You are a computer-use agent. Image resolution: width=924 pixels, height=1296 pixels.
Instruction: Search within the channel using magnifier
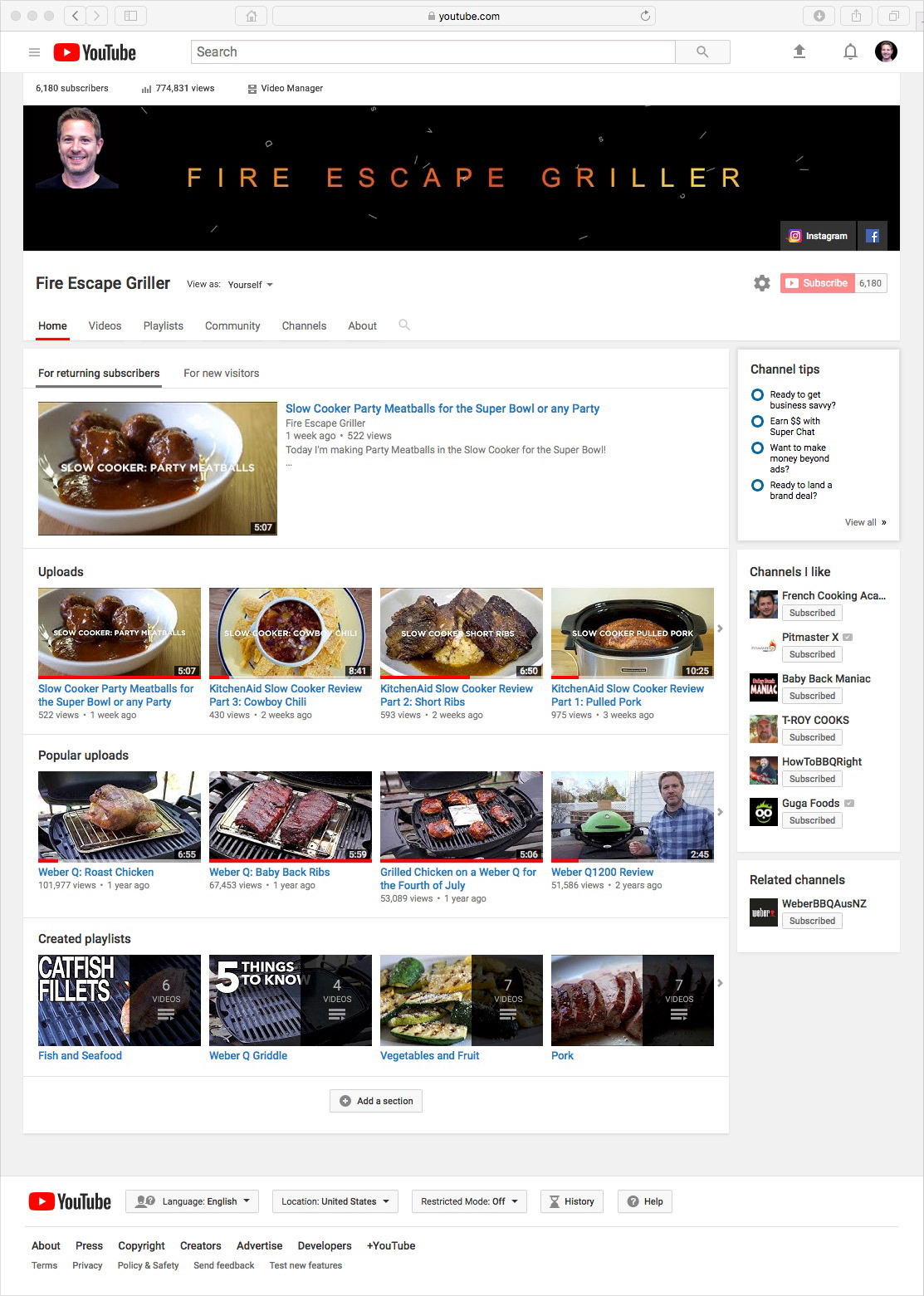click(404, 325)
